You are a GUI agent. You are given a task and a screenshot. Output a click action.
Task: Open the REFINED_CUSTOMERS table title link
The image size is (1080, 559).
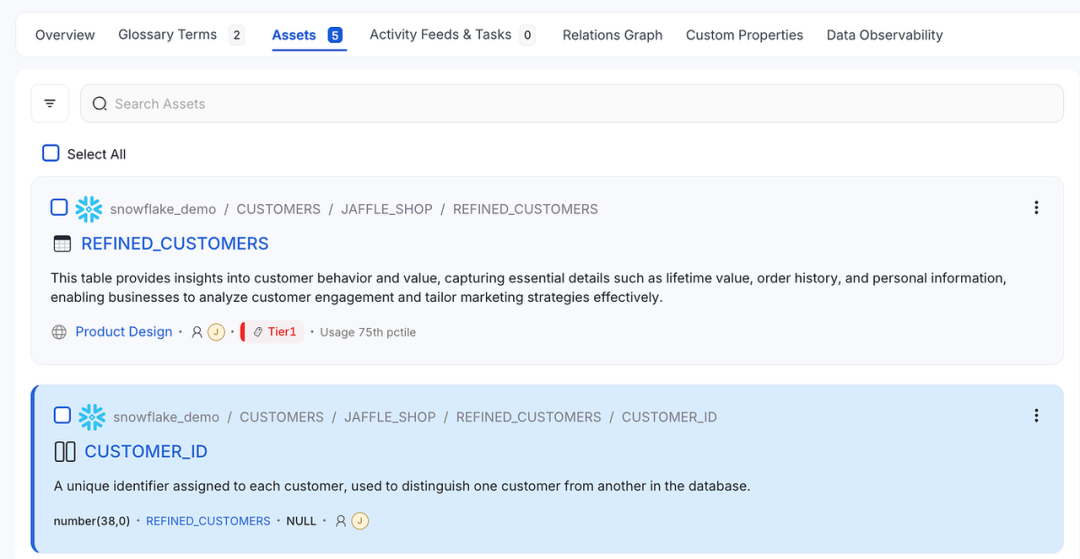pos(175,244)
